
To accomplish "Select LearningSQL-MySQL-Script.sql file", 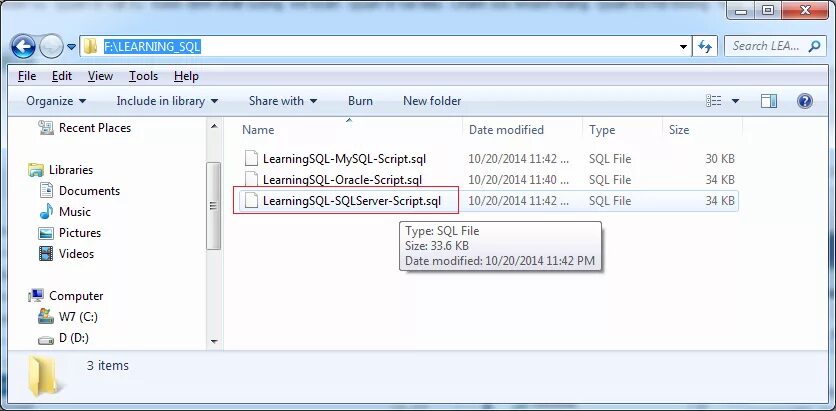I will (344, 159).
